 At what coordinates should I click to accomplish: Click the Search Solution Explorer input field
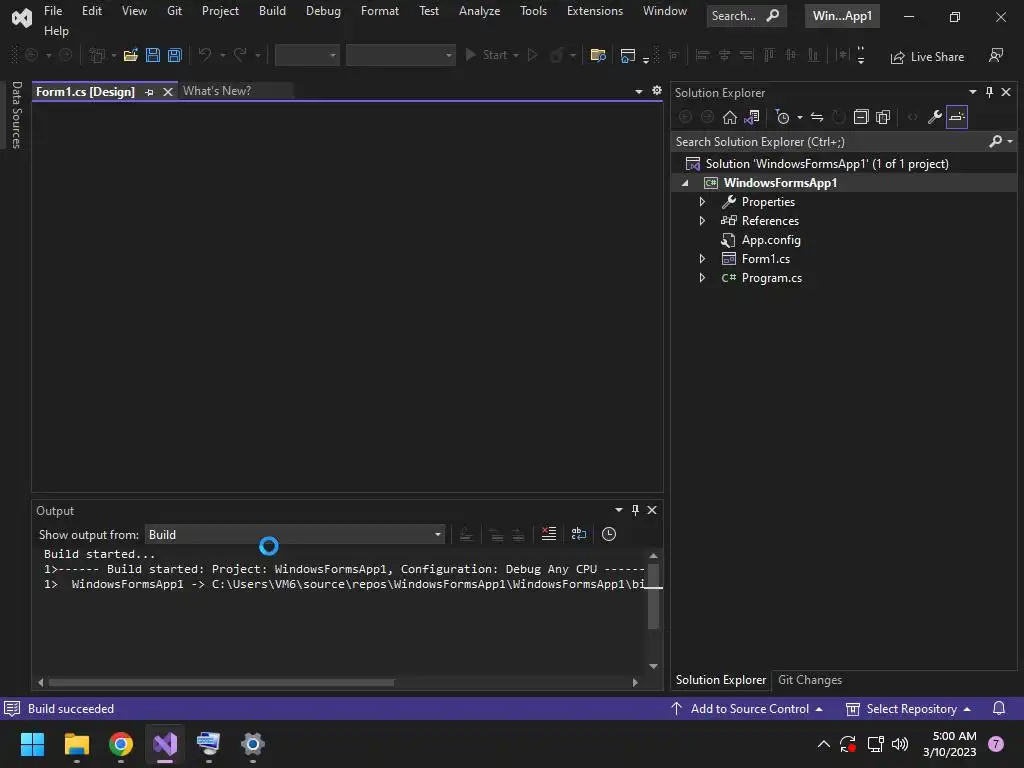829,142
